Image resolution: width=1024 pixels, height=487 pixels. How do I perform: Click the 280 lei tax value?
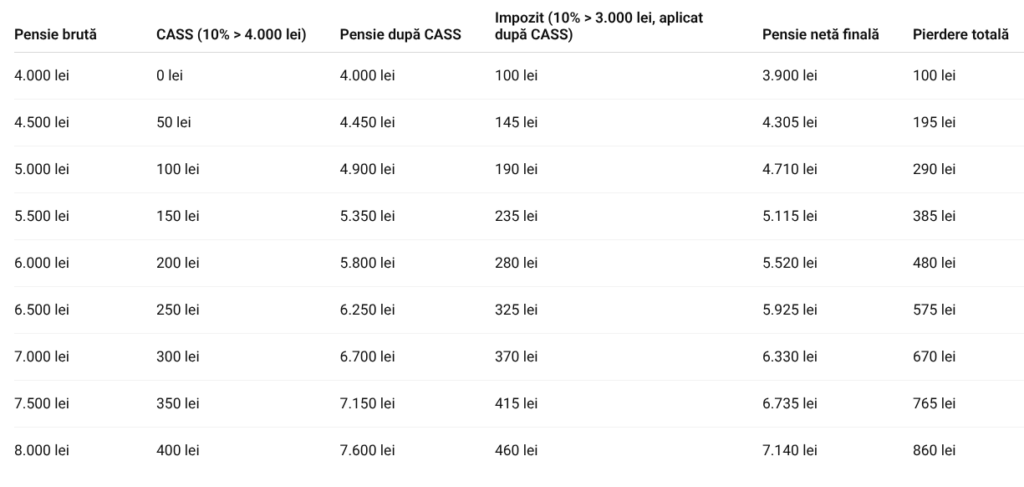coord(516,263)
